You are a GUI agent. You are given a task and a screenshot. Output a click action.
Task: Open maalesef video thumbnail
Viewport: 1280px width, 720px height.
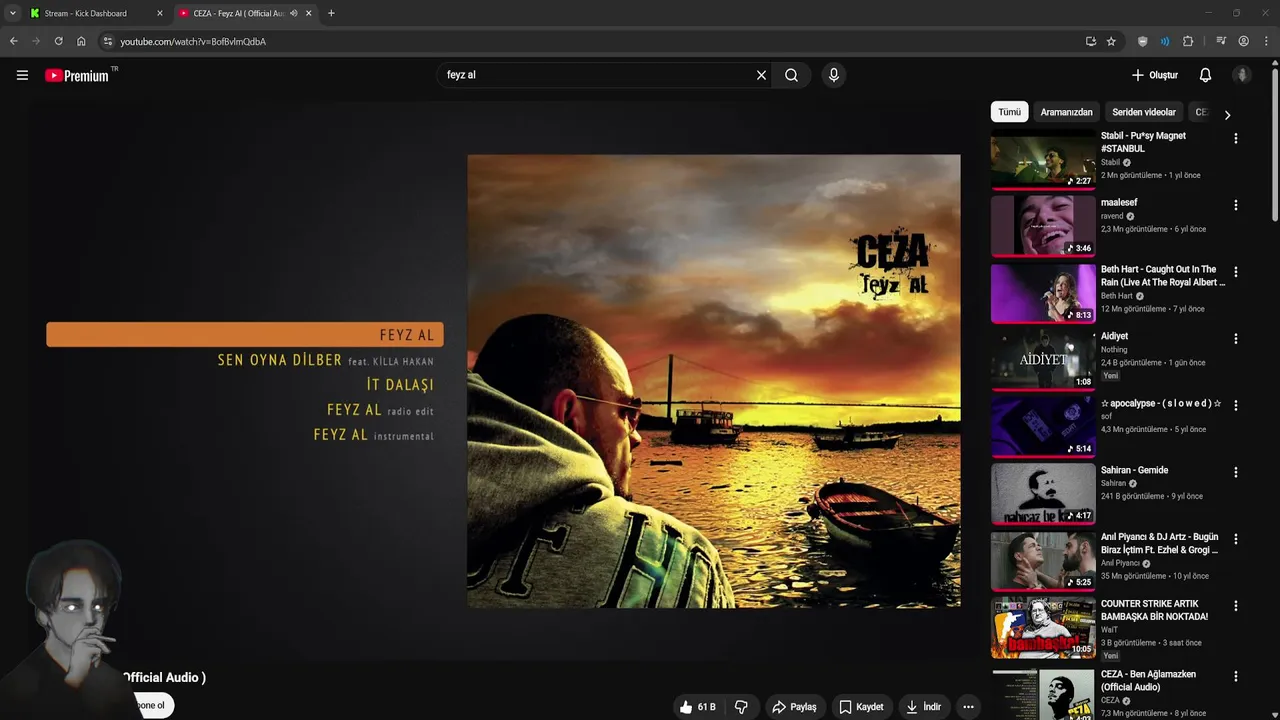tap(1043, 226)
